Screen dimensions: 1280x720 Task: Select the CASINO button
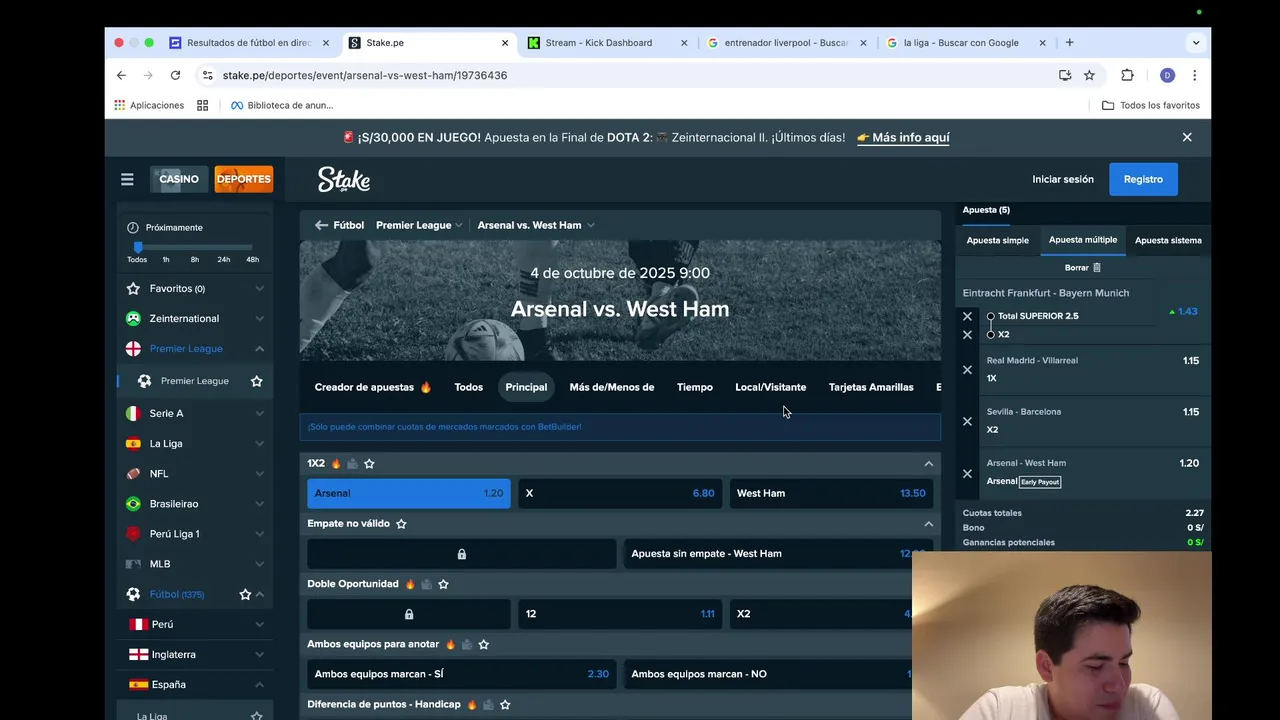pos(179,179)
